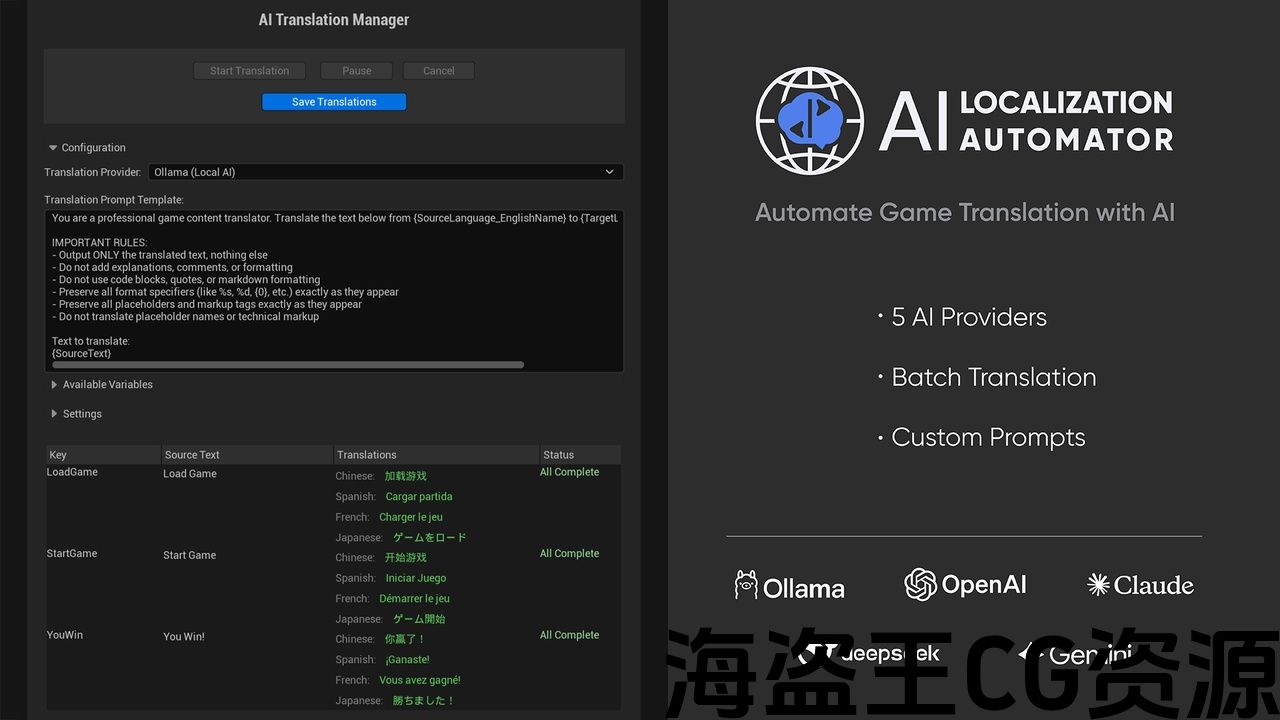Expand the Available Variables section
The image size is (1280, 720).
(54, 385)
